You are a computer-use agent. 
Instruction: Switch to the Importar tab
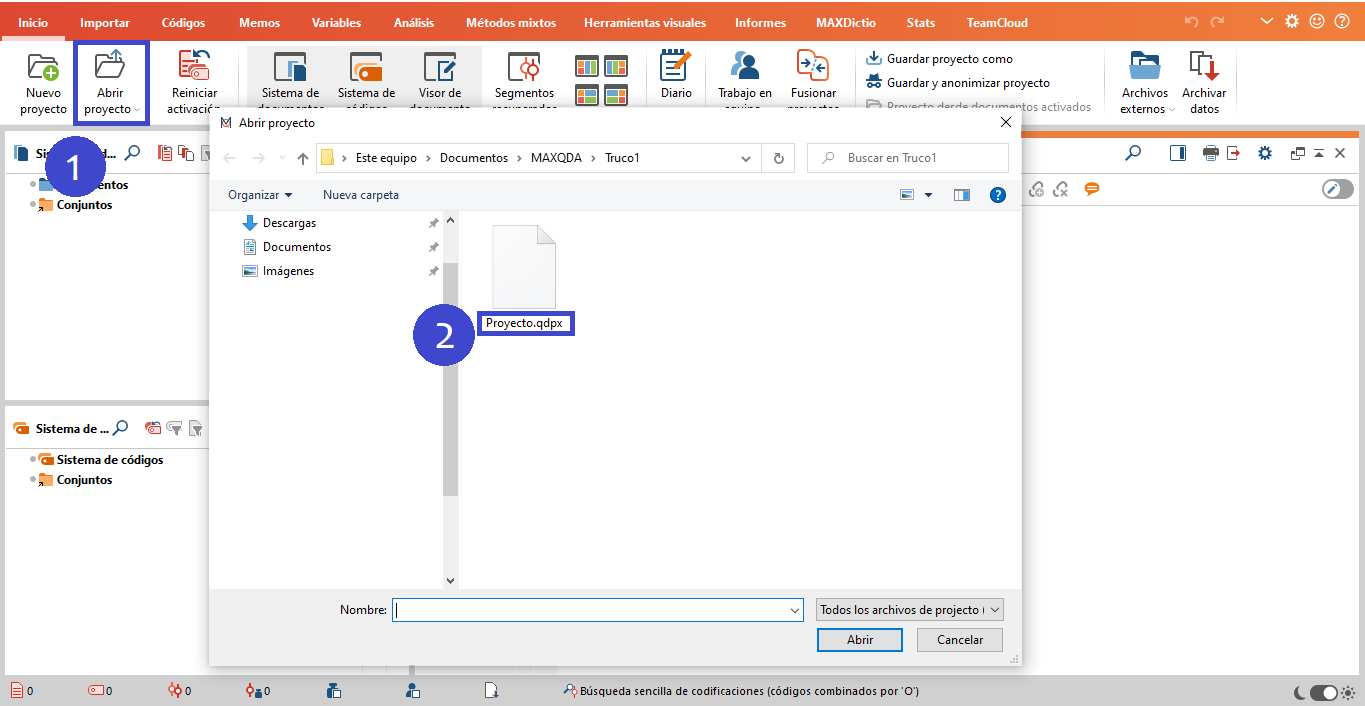105,22
